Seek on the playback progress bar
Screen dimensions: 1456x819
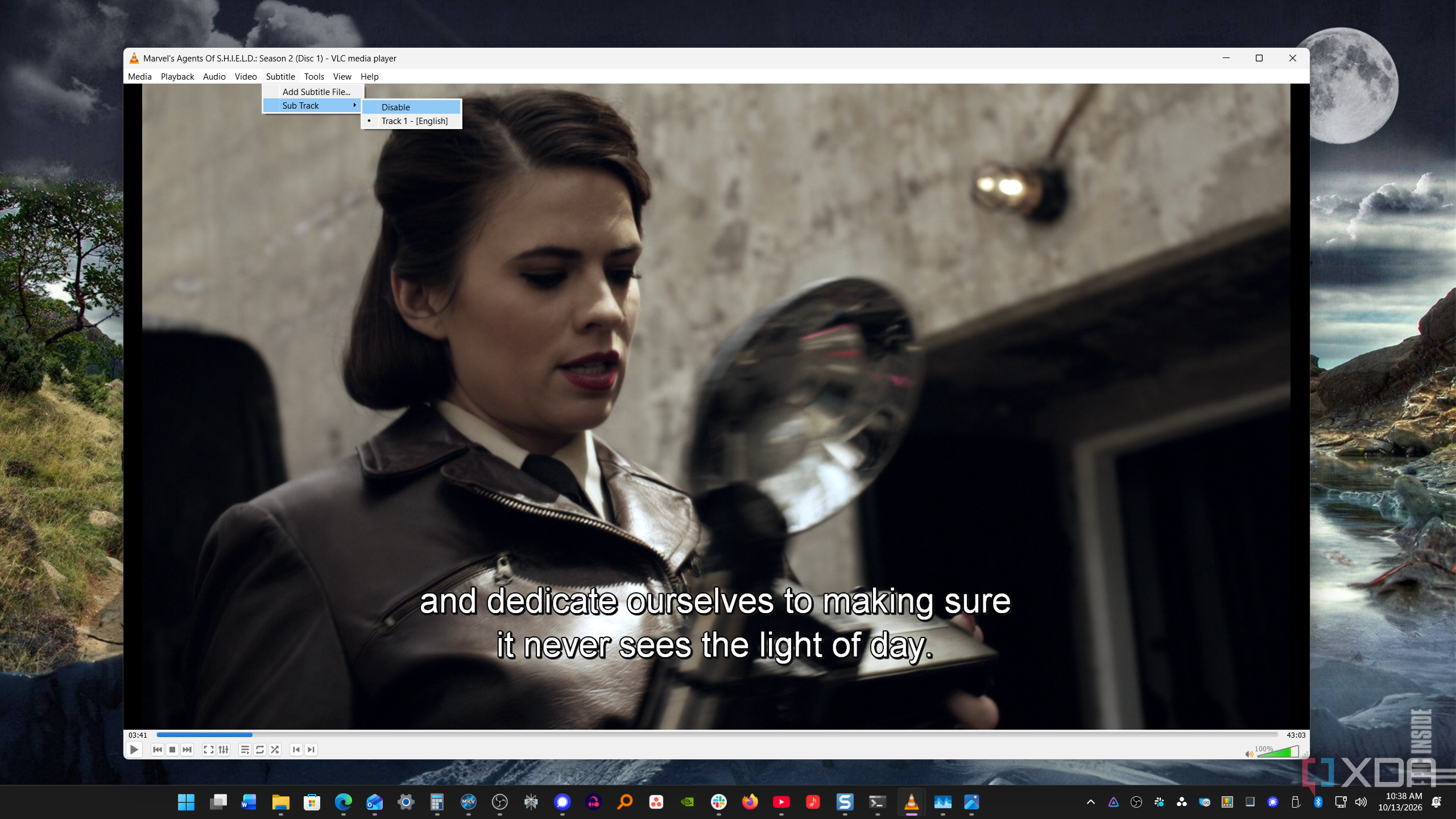click(717, 735)
